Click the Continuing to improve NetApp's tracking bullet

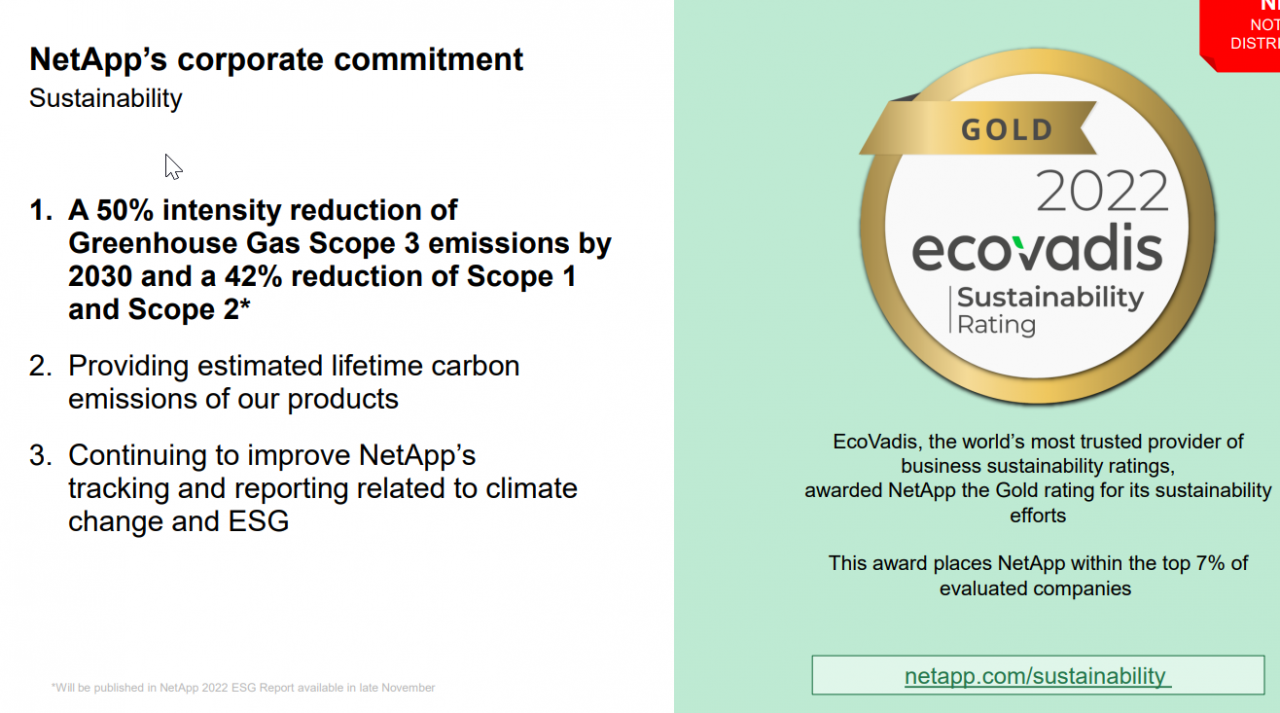(x=322, y=488)
